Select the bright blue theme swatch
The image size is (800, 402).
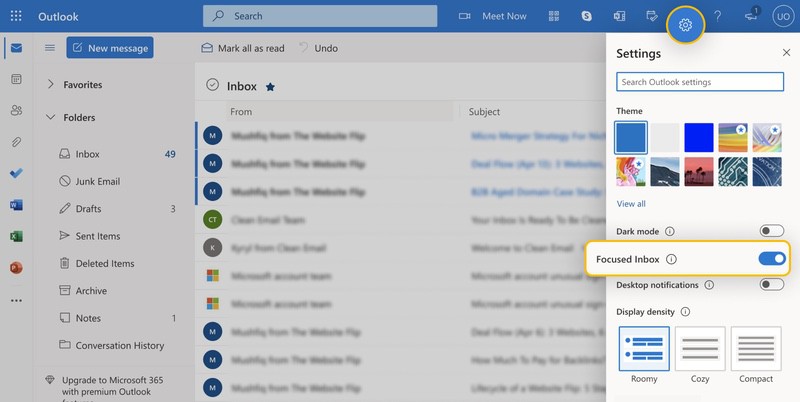point(699,137)
